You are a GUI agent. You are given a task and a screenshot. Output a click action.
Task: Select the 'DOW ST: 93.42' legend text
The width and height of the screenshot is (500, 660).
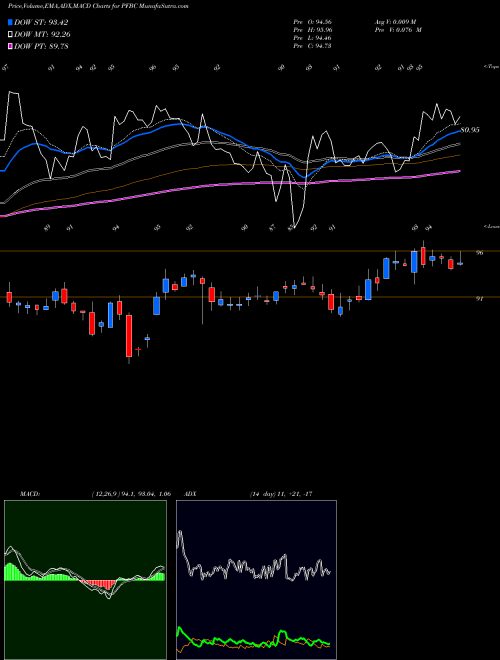click(41, 22)
